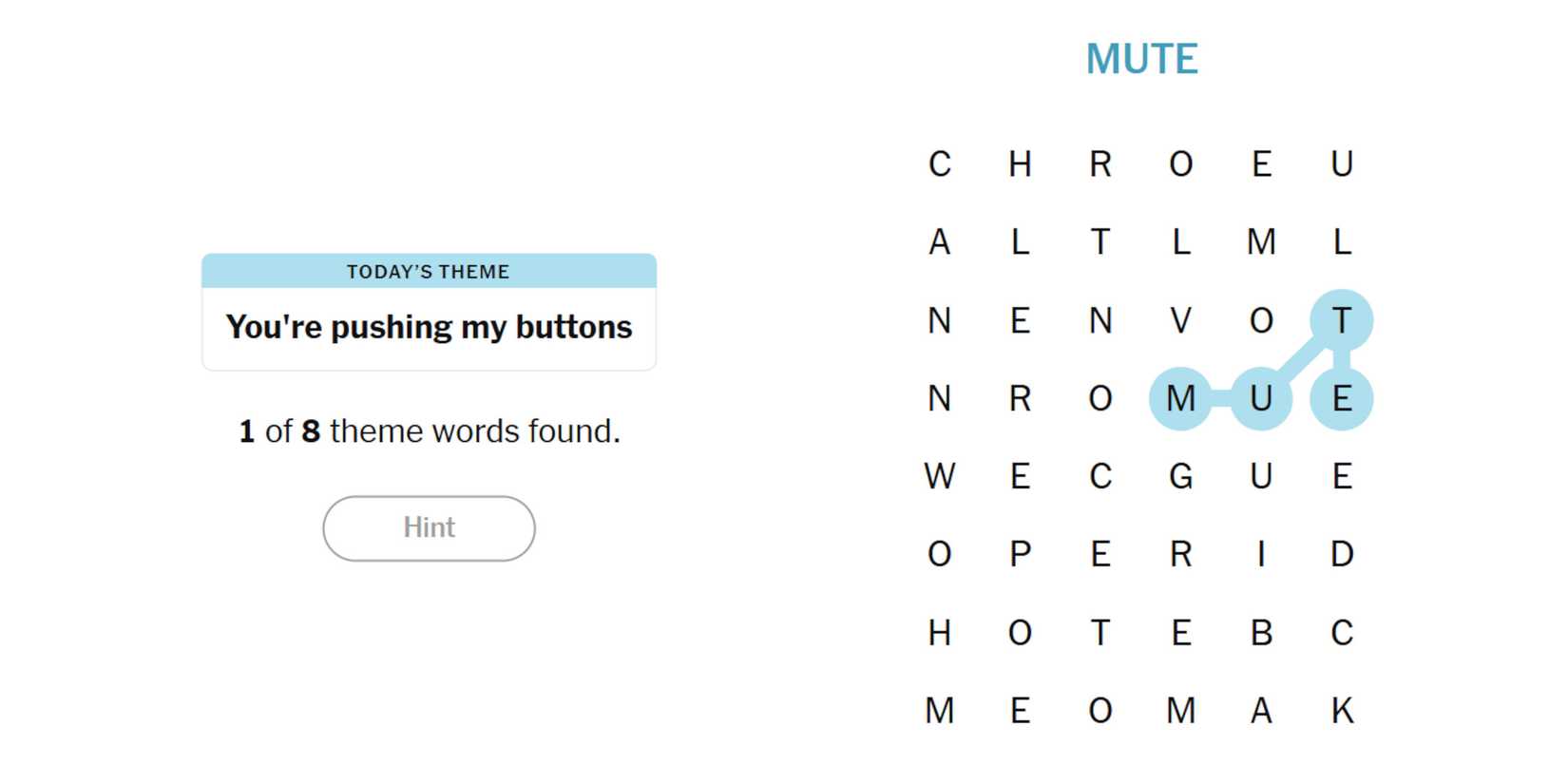Click the Hint button
This screenshot has height=784, width=1568.
[429, 528]
